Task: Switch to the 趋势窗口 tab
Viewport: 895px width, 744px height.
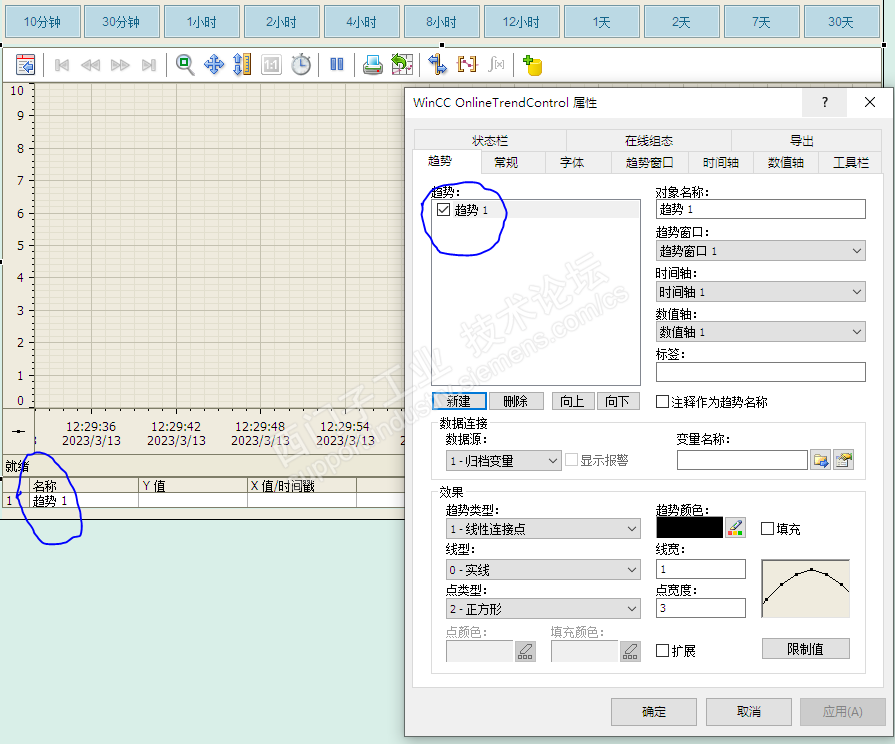Action: pos(650,163)
